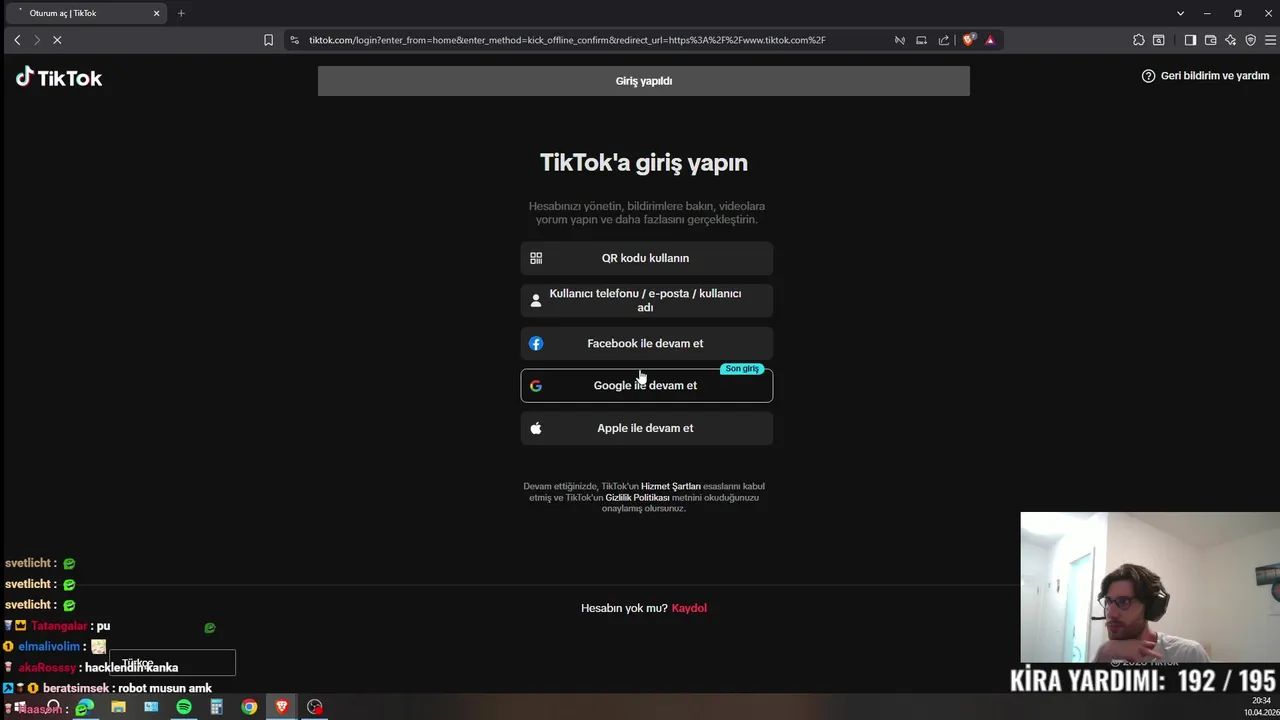Open the extensions puzzle icon

1138,40
